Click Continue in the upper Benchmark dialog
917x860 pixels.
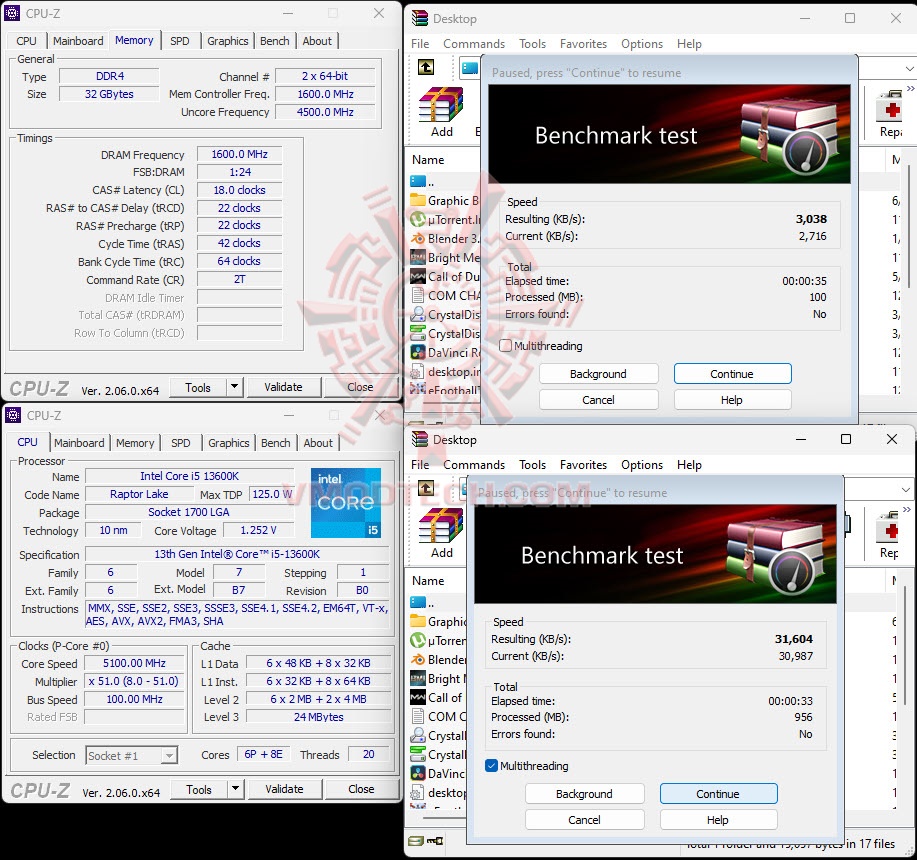[x=732, y=374]
